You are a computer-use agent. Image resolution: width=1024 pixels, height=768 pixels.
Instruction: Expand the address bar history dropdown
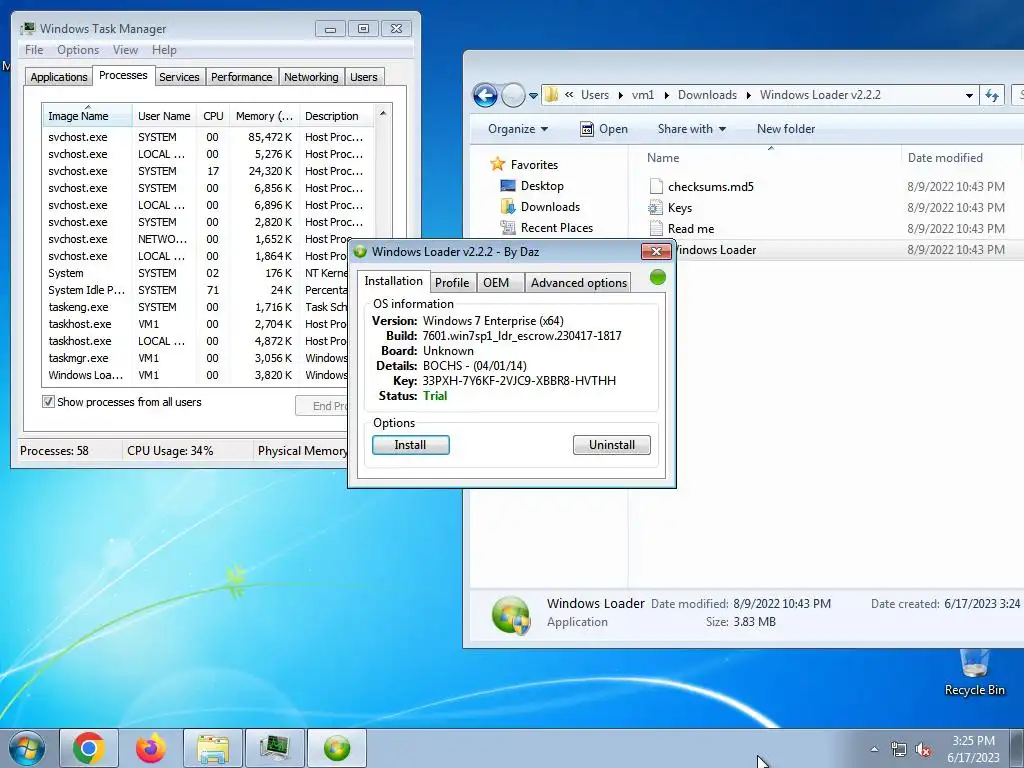pyautogui.click(x=968, y=95)
